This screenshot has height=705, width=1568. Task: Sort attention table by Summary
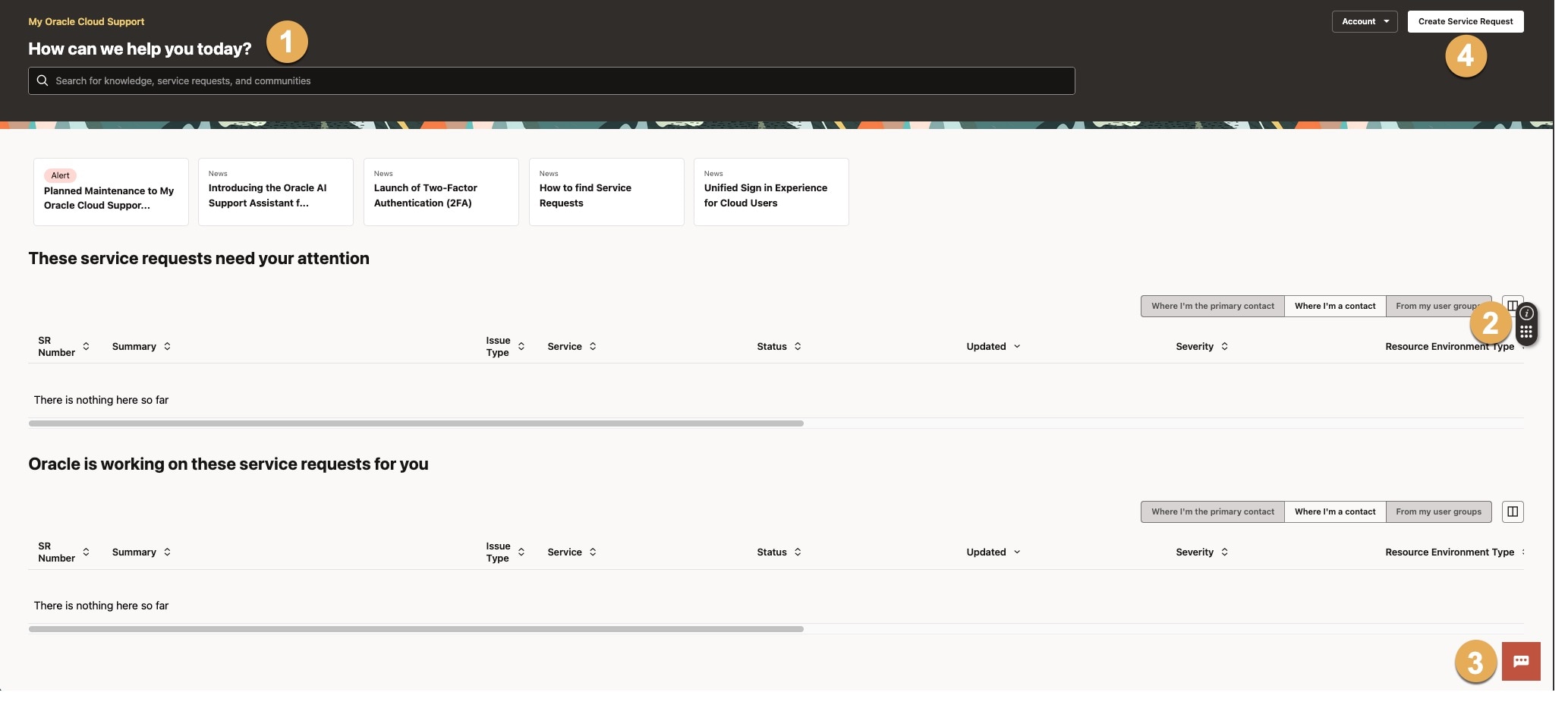coord(167,346)
